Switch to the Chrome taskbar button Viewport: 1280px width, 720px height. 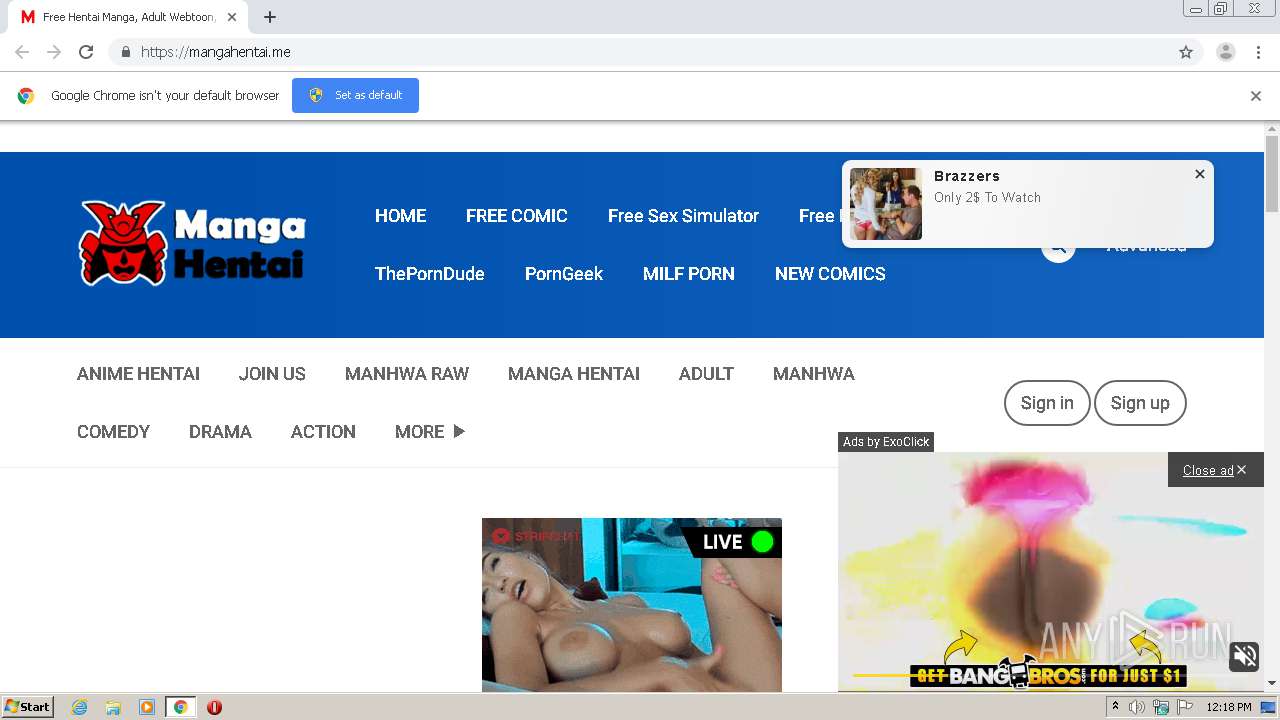pyautogui.click(x=180, y=707)
